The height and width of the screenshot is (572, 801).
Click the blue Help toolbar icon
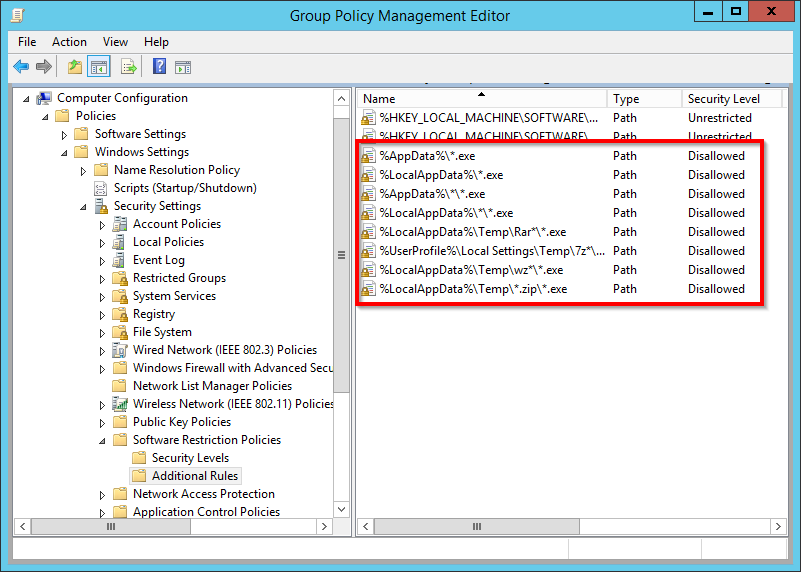[x=159, y=67]
